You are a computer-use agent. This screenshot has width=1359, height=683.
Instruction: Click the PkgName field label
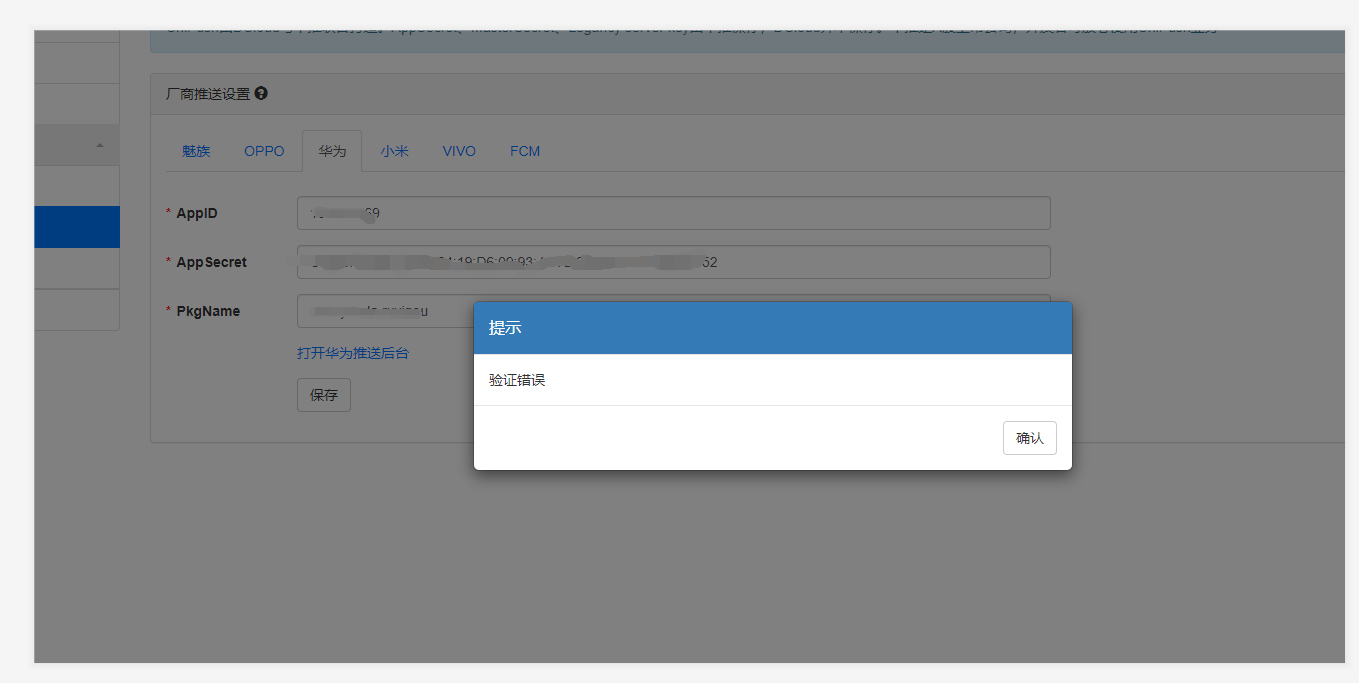pos(208,311)
